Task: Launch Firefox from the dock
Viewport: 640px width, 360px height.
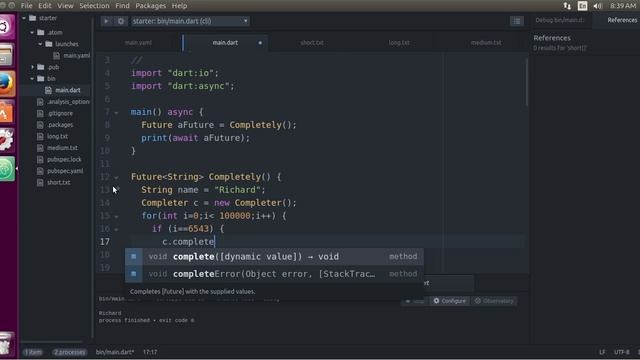Action: coord(6,83)
